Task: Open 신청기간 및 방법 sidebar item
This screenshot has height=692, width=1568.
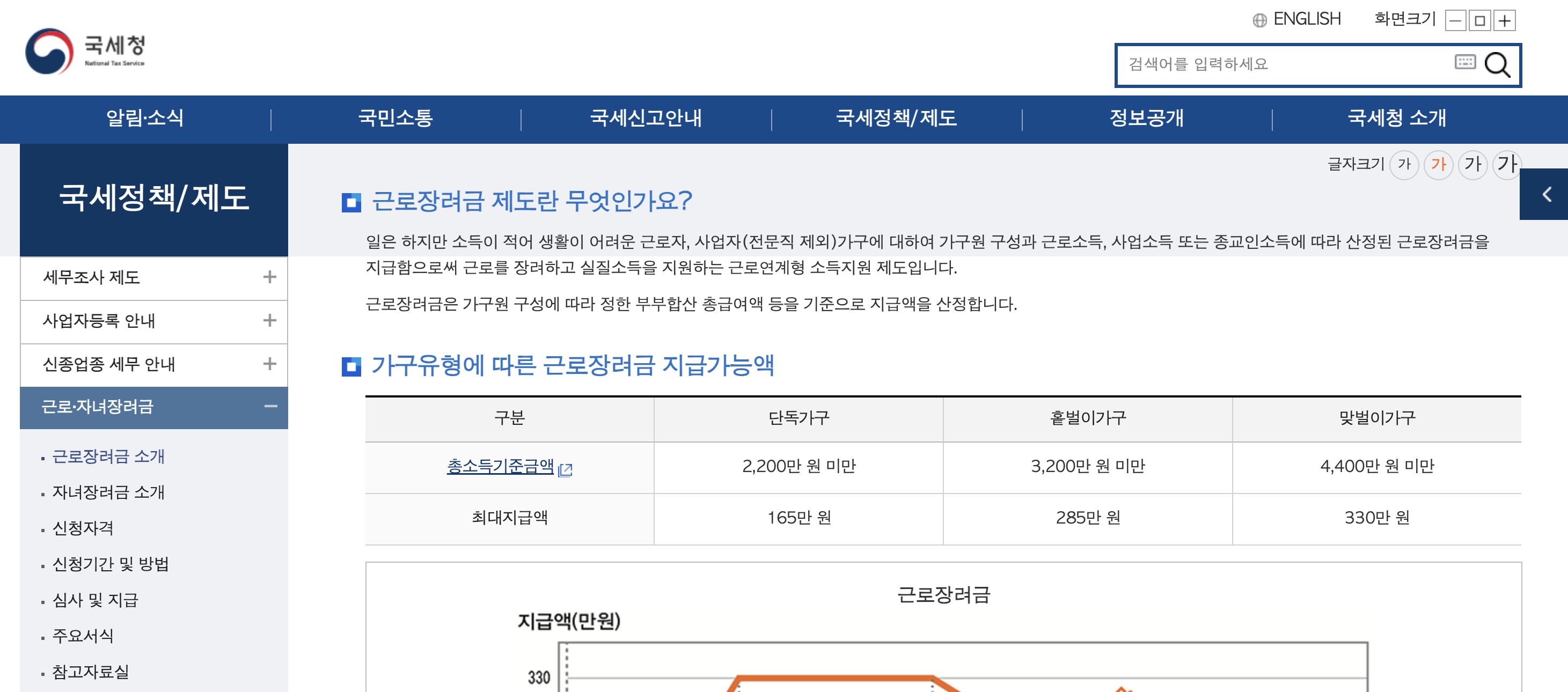Action: tap(110, 564)
